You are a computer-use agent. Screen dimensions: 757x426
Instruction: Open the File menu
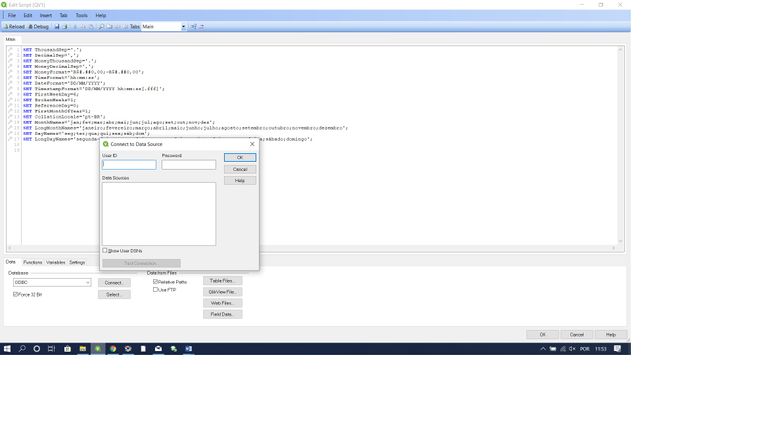coord(12,15)
